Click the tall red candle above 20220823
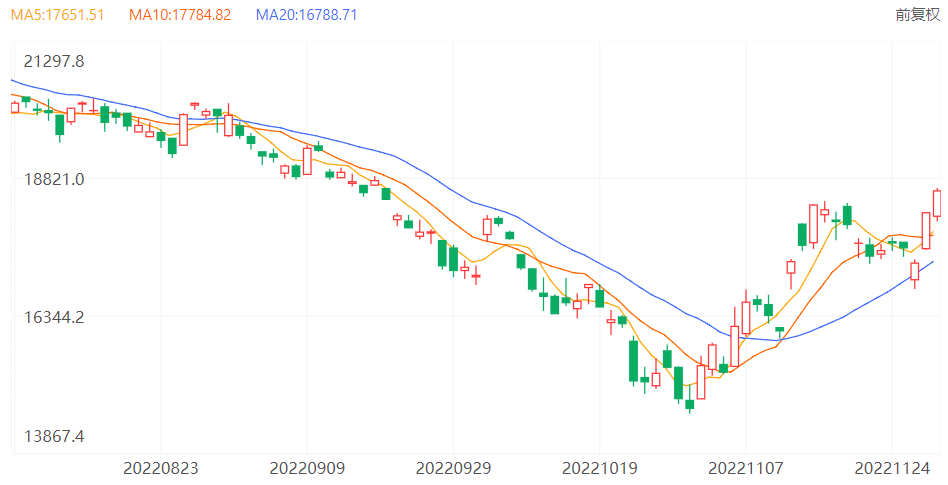Image resolution: width=948 pixels, height=485 pixels. [x=183, y=129]
